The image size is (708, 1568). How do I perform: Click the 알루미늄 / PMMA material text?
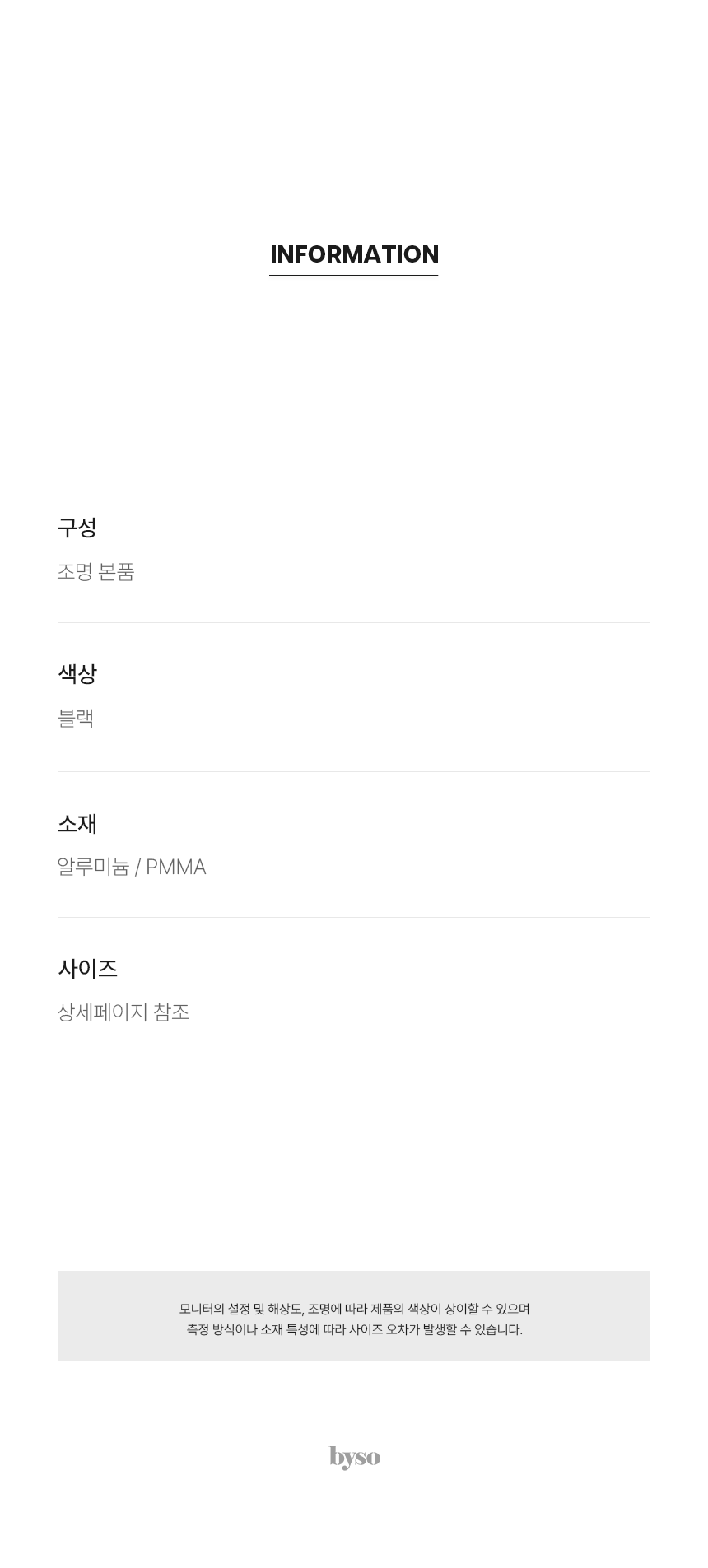132,867
